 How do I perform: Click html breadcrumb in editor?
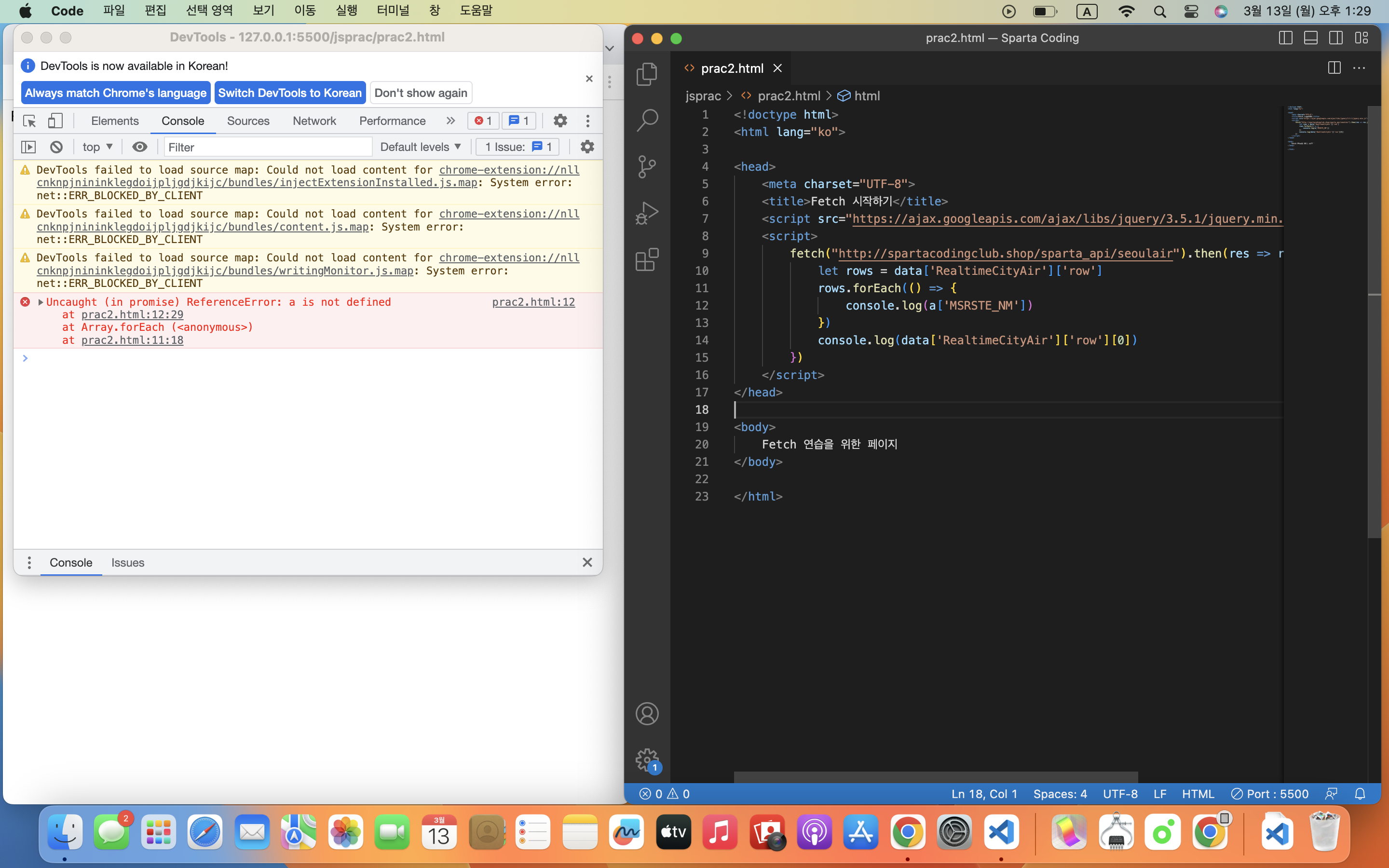coord(859,96)
